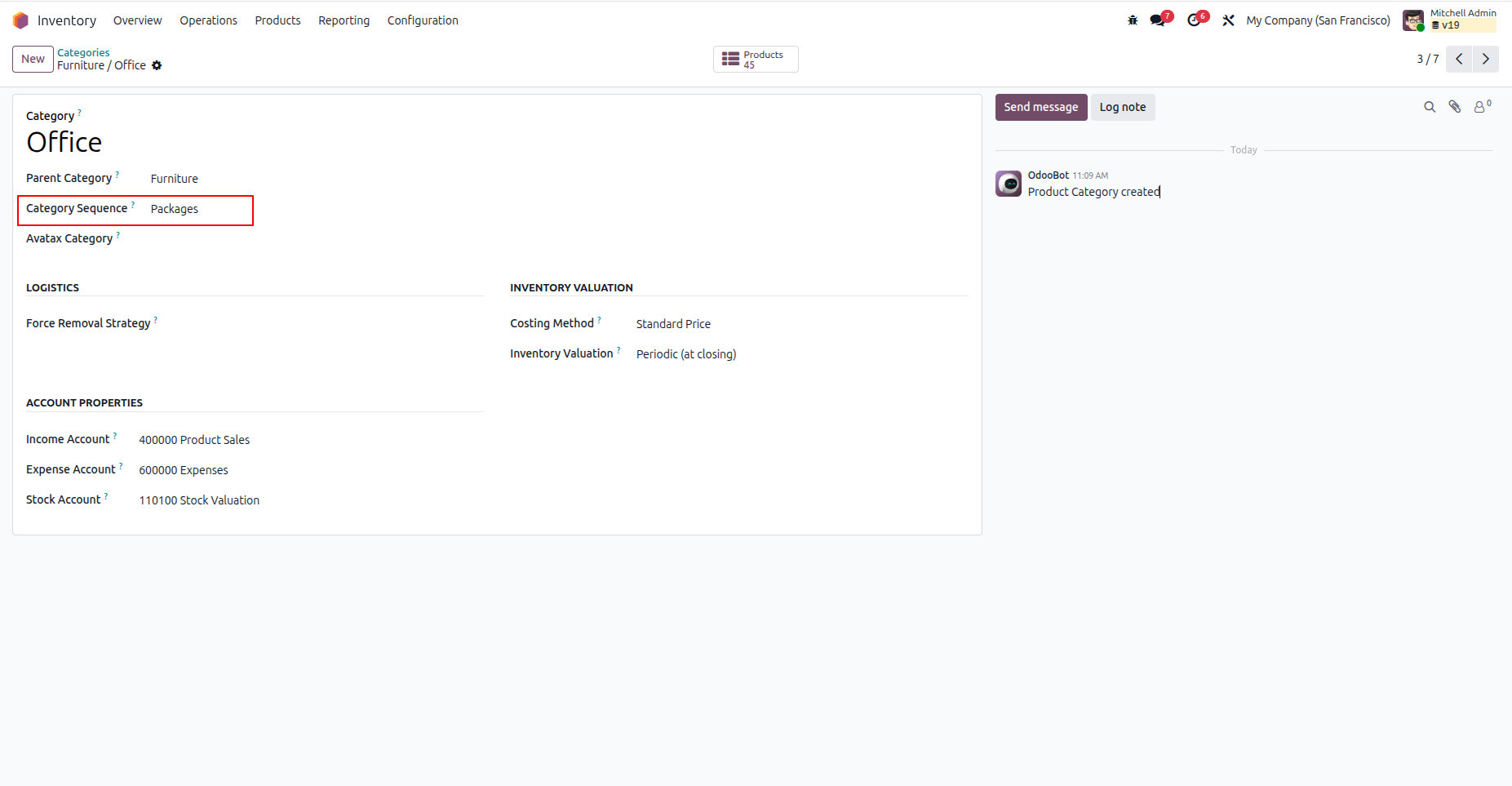Open the activities clock icon with 6 badge

click(x=1195, y=20)
